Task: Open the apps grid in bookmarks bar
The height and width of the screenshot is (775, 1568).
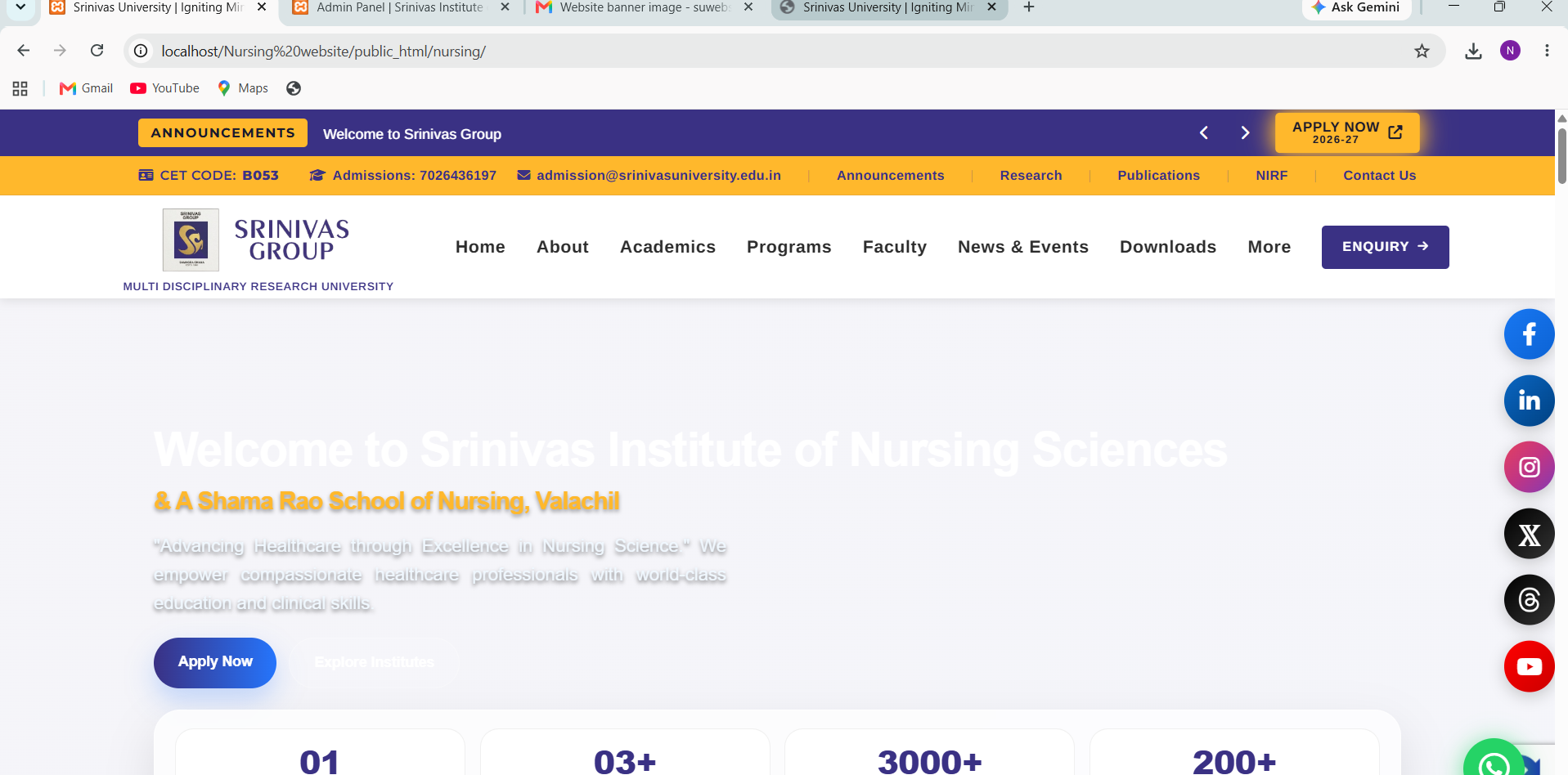Action: click(20, 88)
